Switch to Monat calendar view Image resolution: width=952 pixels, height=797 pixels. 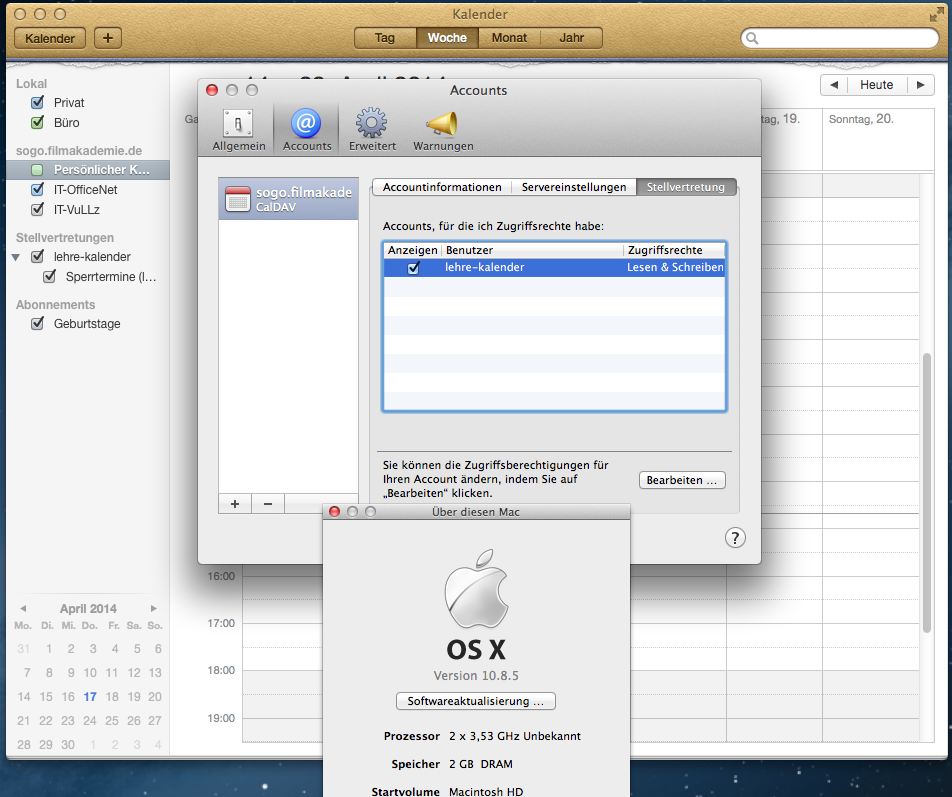(x=509, y=38)
